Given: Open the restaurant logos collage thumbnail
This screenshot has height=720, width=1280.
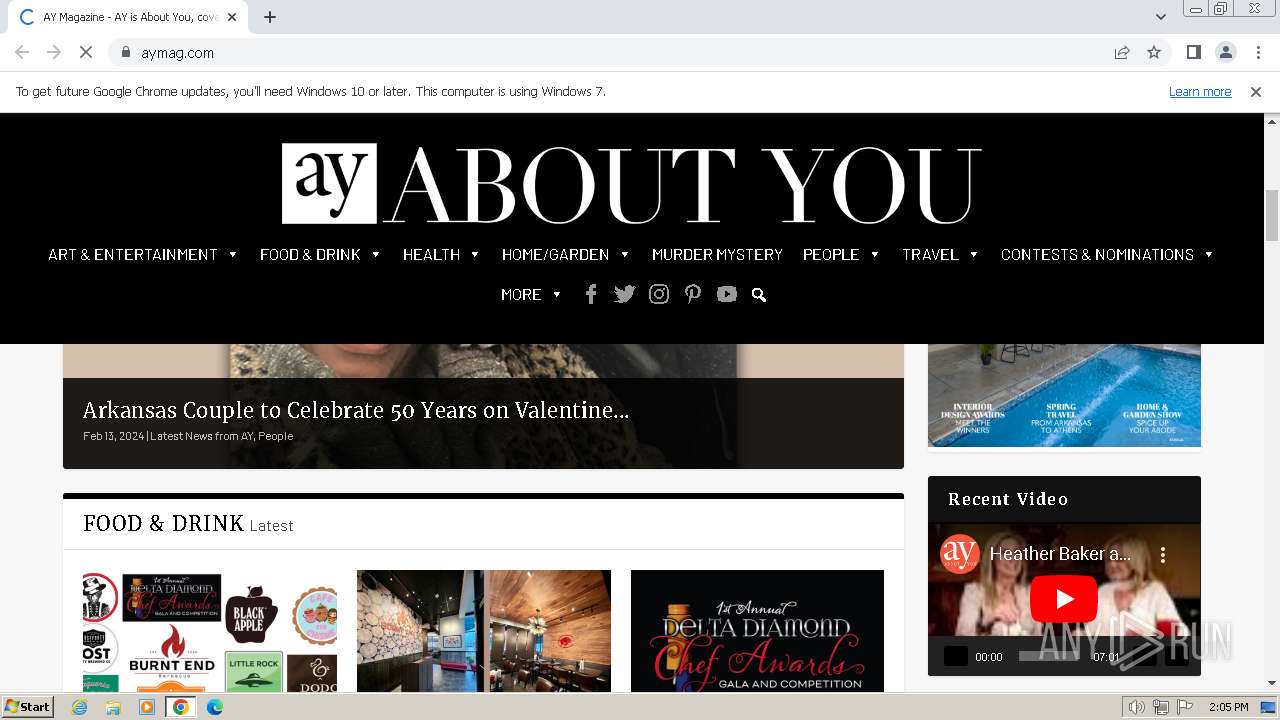Looking at the screenshot, I should coord(210,631).
